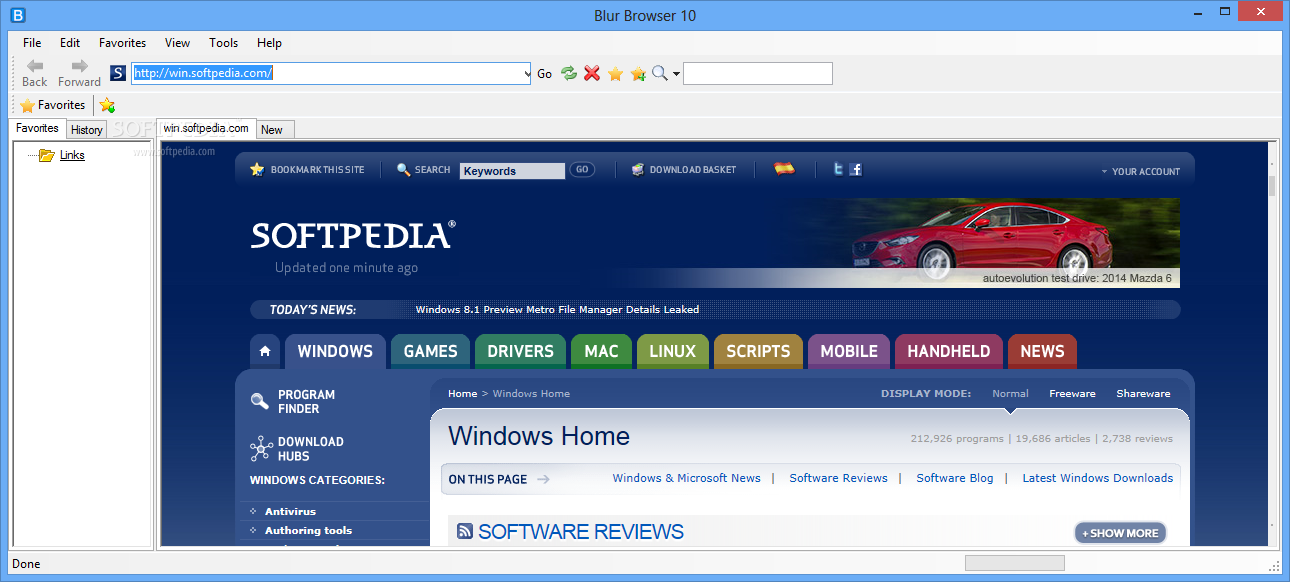
Task: Select the GAMES category tab
Action: tap(430, 351)
